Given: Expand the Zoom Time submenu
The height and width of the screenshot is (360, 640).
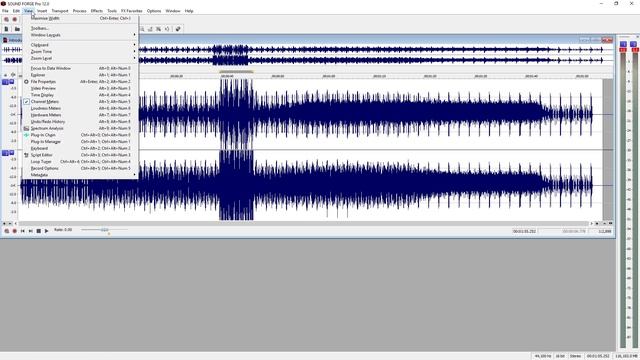Looking at the screenshot, I should click(80, 52).
